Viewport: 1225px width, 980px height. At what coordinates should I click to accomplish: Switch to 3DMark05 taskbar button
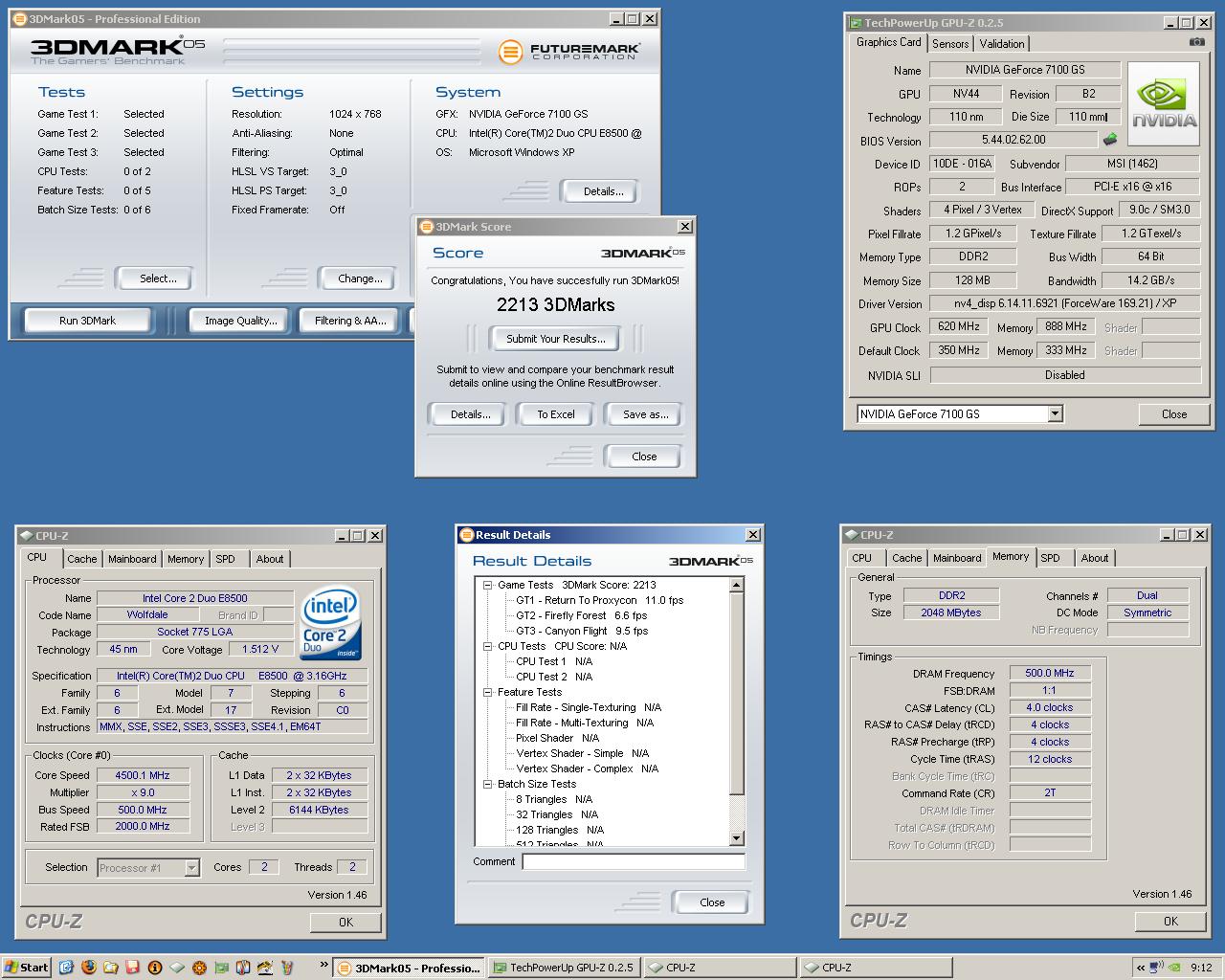(410, 968)
